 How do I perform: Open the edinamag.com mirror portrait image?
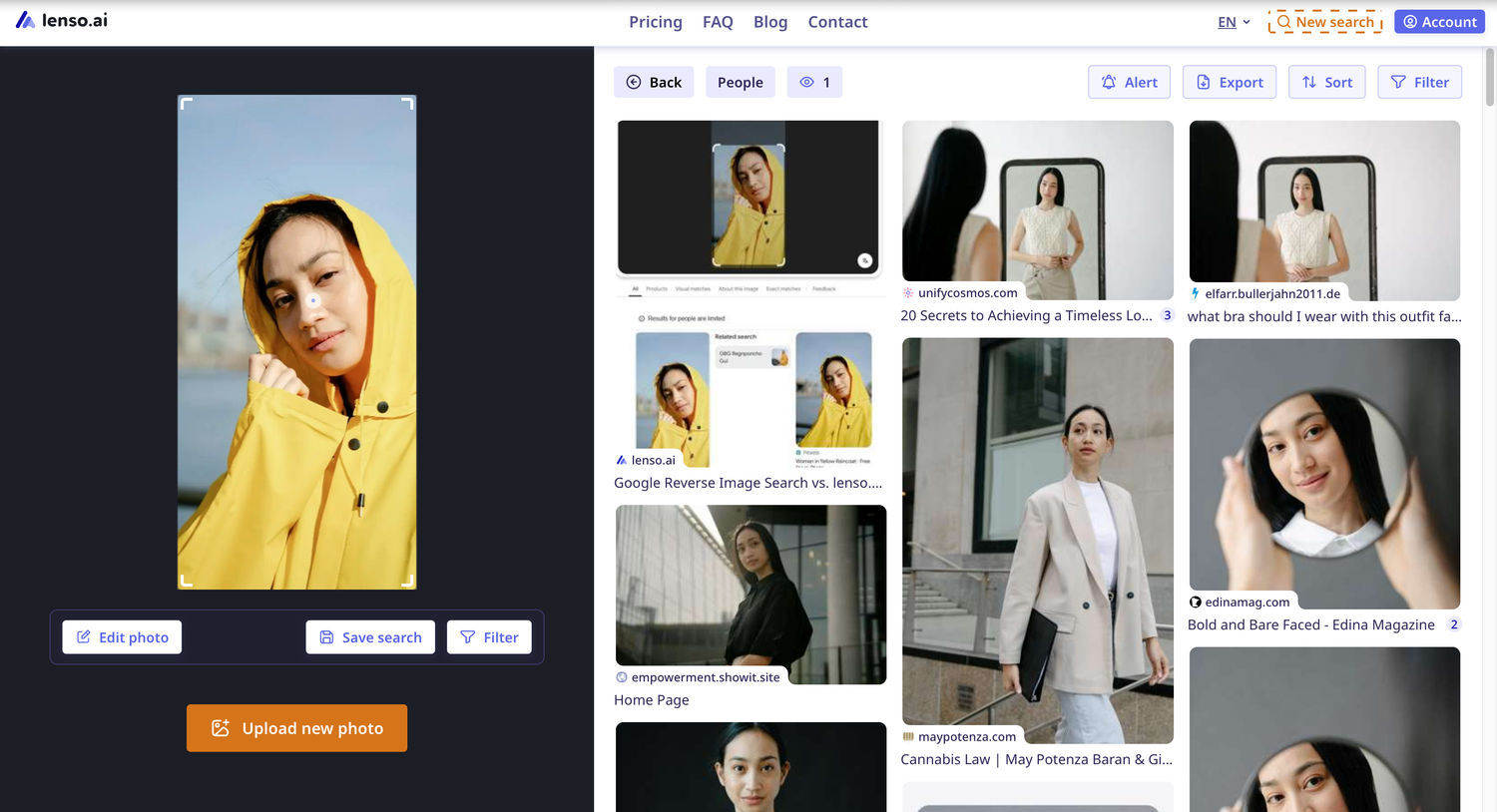click(1324, 474)
